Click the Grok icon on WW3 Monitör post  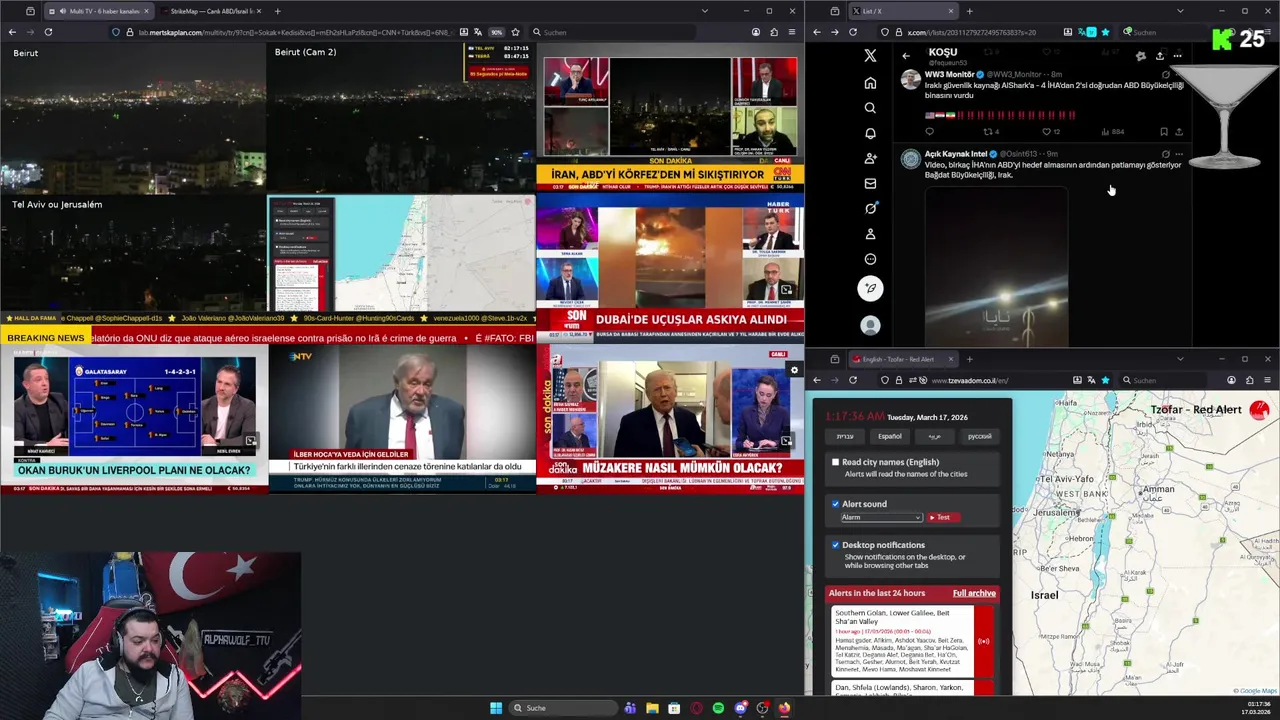pos(1165,75)
